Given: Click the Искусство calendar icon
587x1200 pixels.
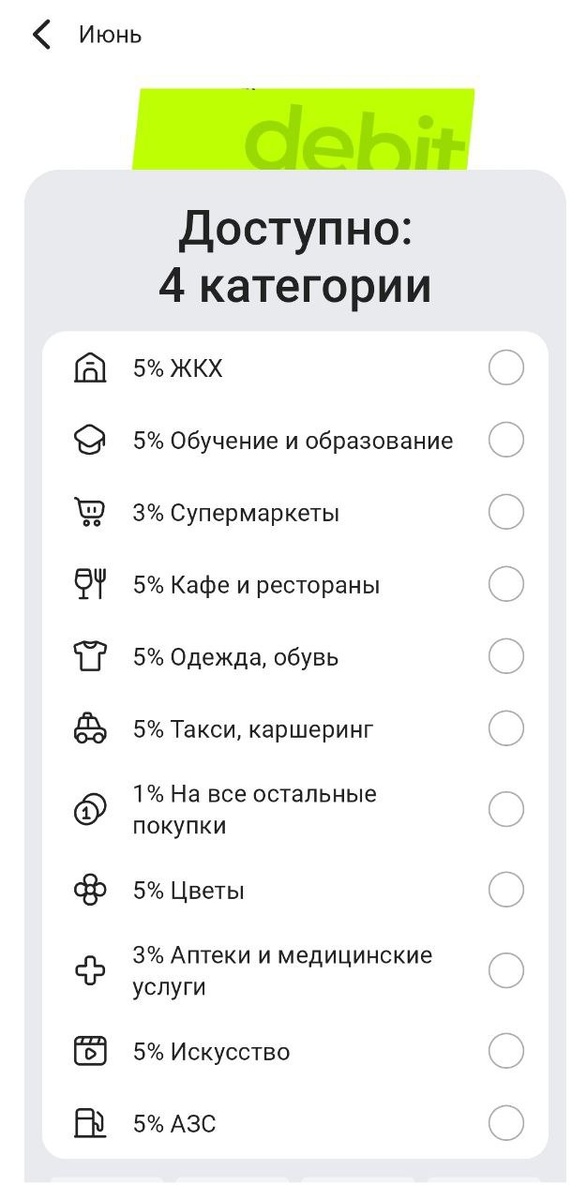Looking at the screenshot, I should [91, 1051].
